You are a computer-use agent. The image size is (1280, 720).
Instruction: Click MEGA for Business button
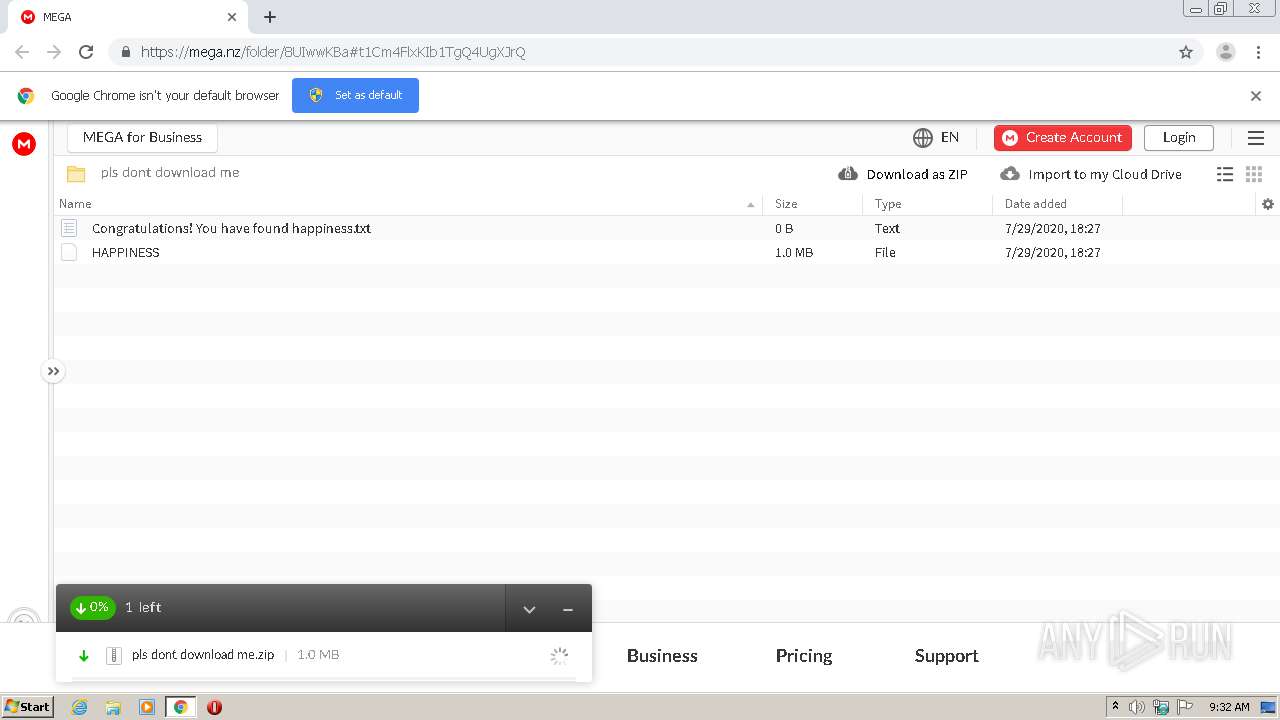[142, 138]
